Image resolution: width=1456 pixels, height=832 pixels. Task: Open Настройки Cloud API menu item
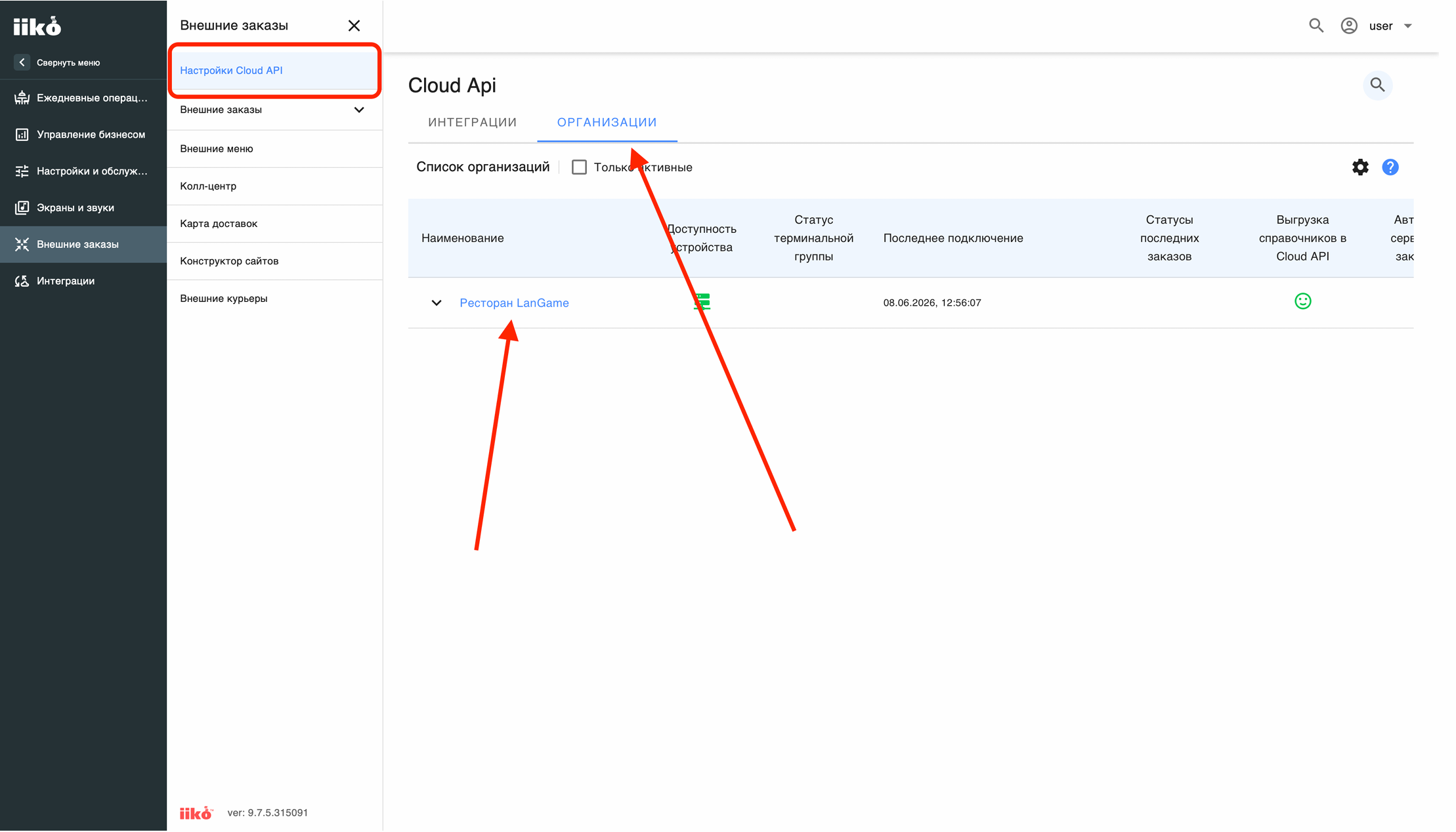tap(274, 70)
